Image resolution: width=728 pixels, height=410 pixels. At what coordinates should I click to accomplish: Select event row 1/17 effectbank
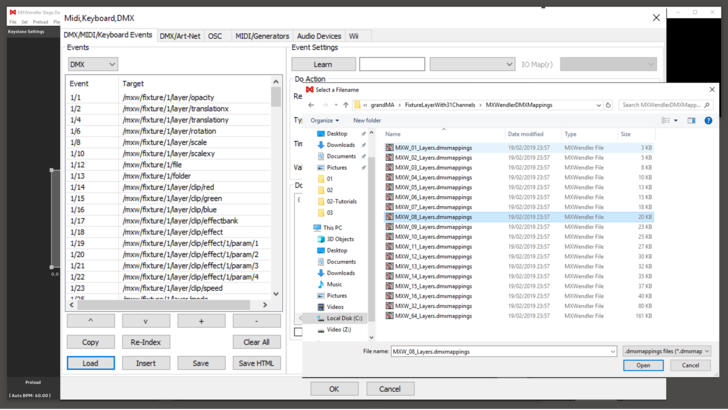point(169,221)
